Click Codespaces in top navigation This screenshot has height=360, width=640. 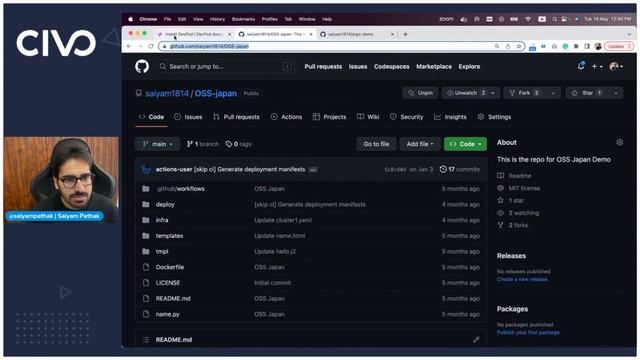[391, 67]
